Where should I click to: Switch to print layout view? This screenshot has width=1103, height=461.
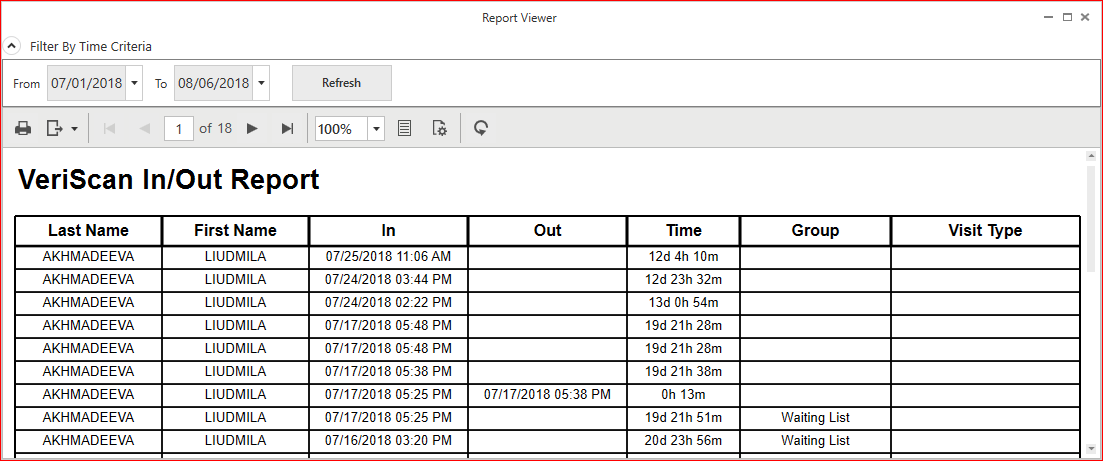coord(404,129)
